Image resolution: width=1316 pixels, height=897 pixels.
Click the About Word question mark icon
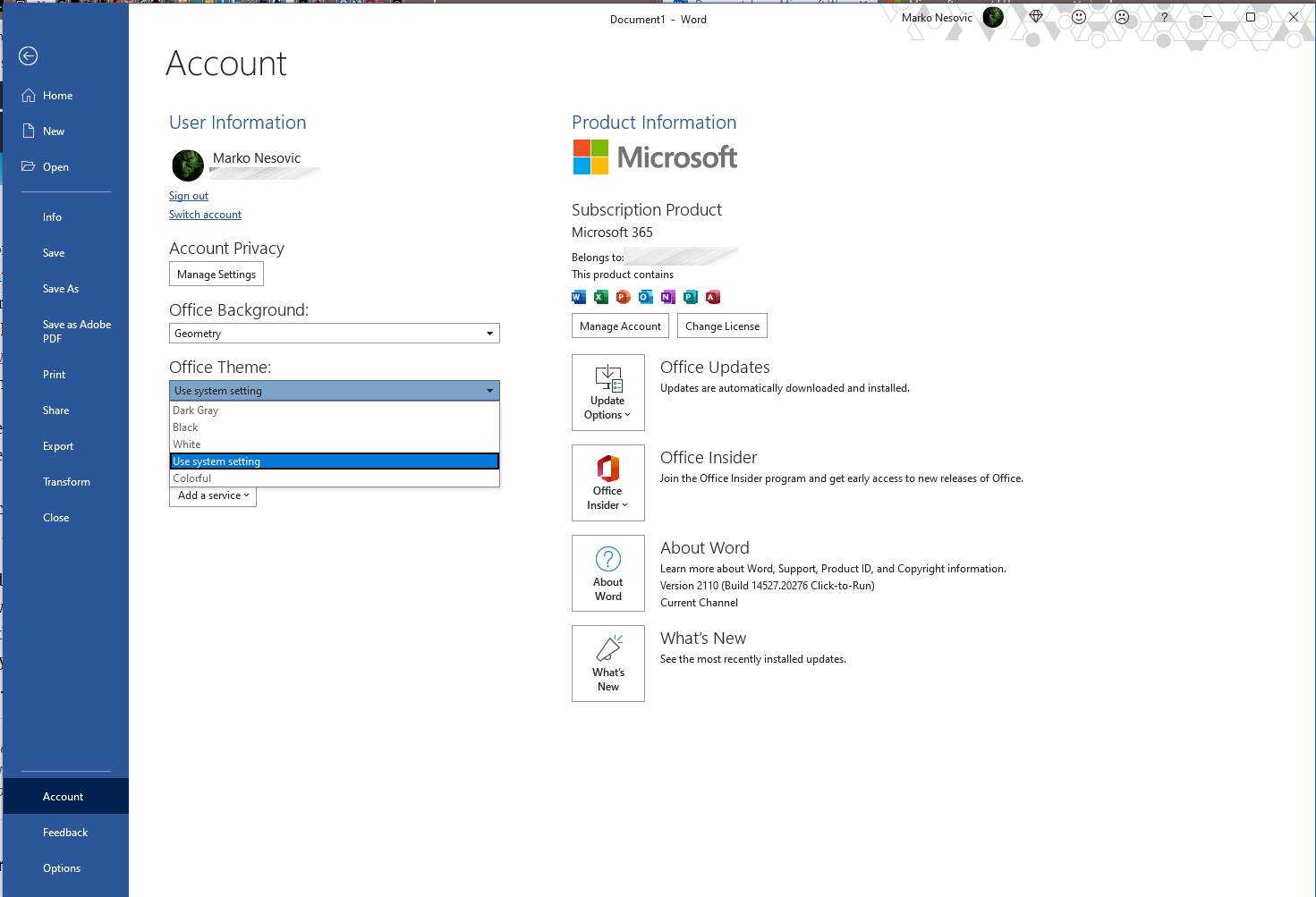[x=607, y=560]
